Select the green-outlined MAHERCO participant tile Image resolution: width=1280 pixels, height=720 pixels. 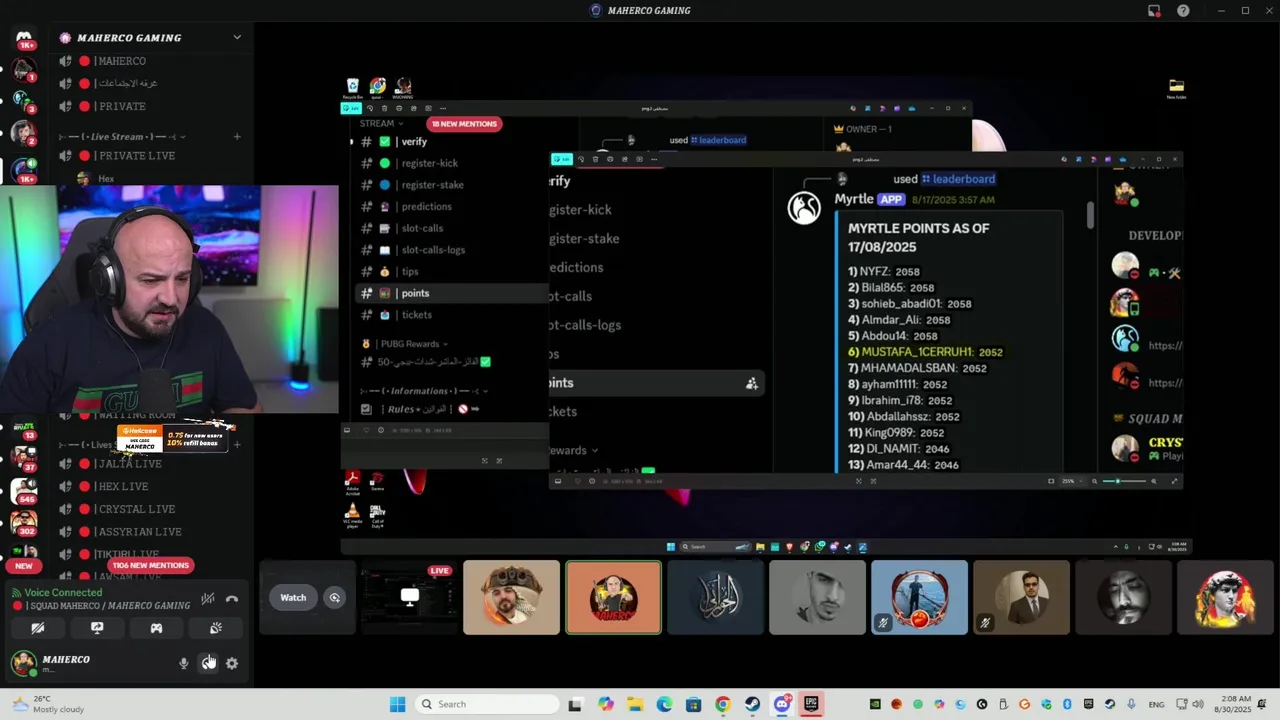613,598
